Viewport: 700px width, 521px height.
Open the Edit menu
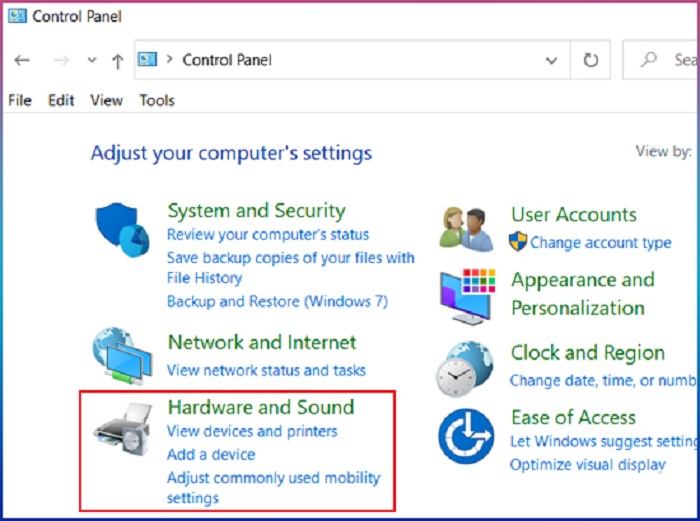[x=61, y=100]
